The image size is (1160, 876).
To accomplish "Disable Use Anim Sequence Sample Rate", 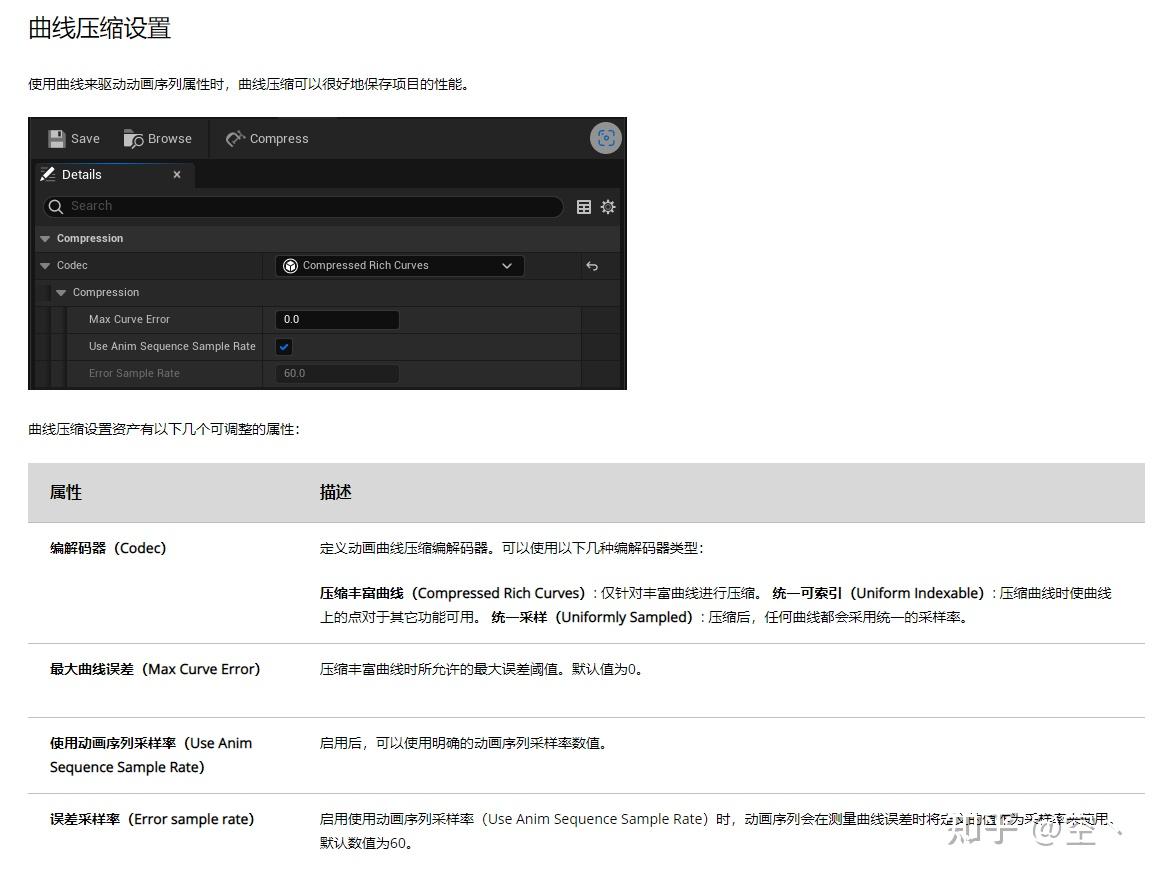I will click(x=283, y=346).
